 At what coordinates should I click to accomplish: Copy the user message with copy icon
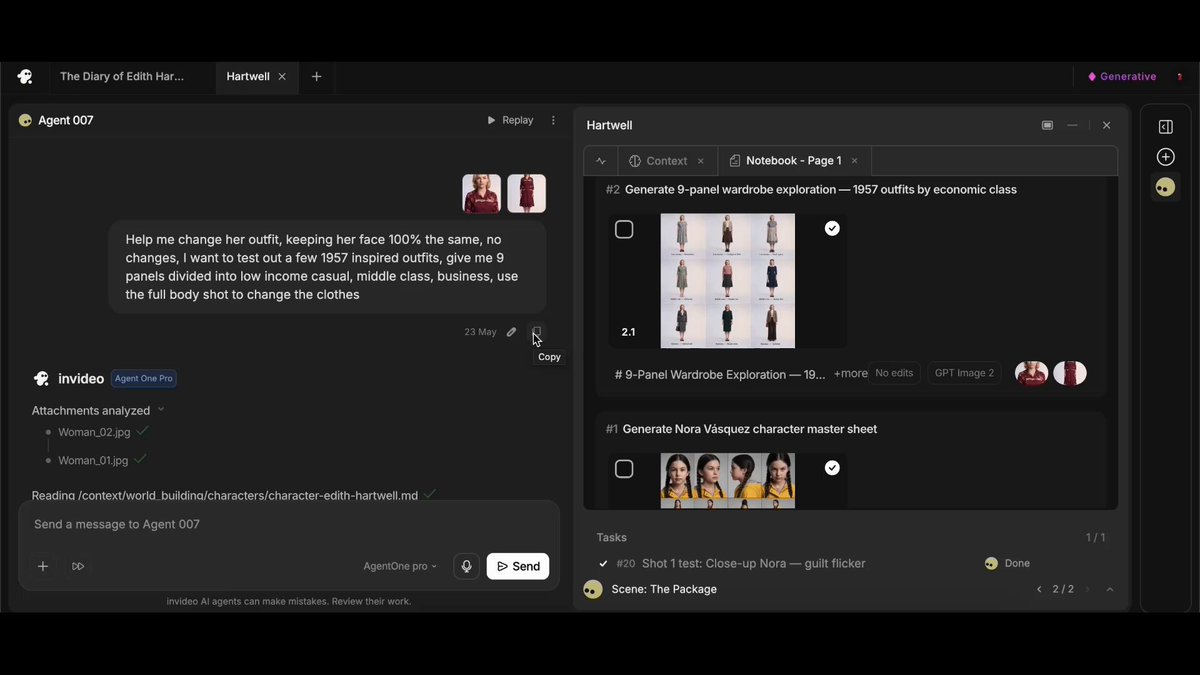pos(537,332)
